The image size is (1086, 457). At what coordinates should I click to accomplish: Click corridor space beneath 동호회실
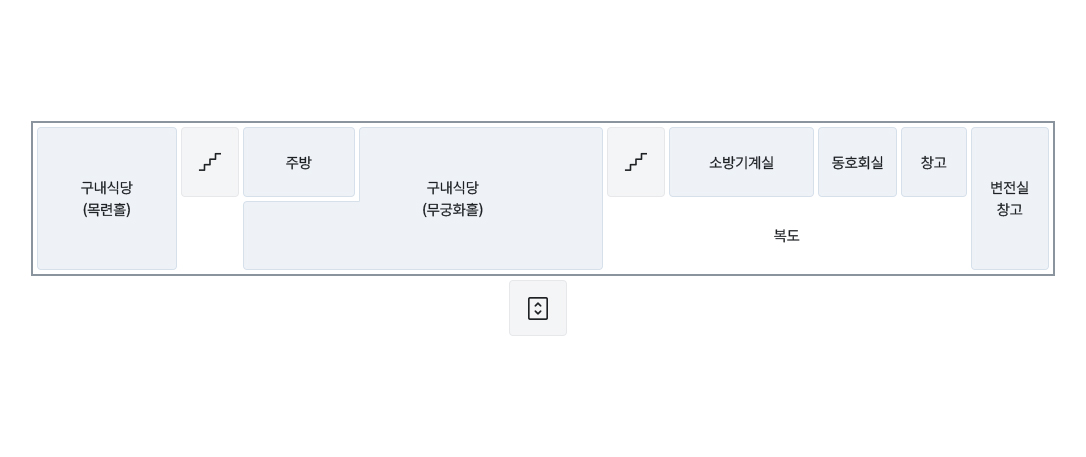(x=857, y=234)
